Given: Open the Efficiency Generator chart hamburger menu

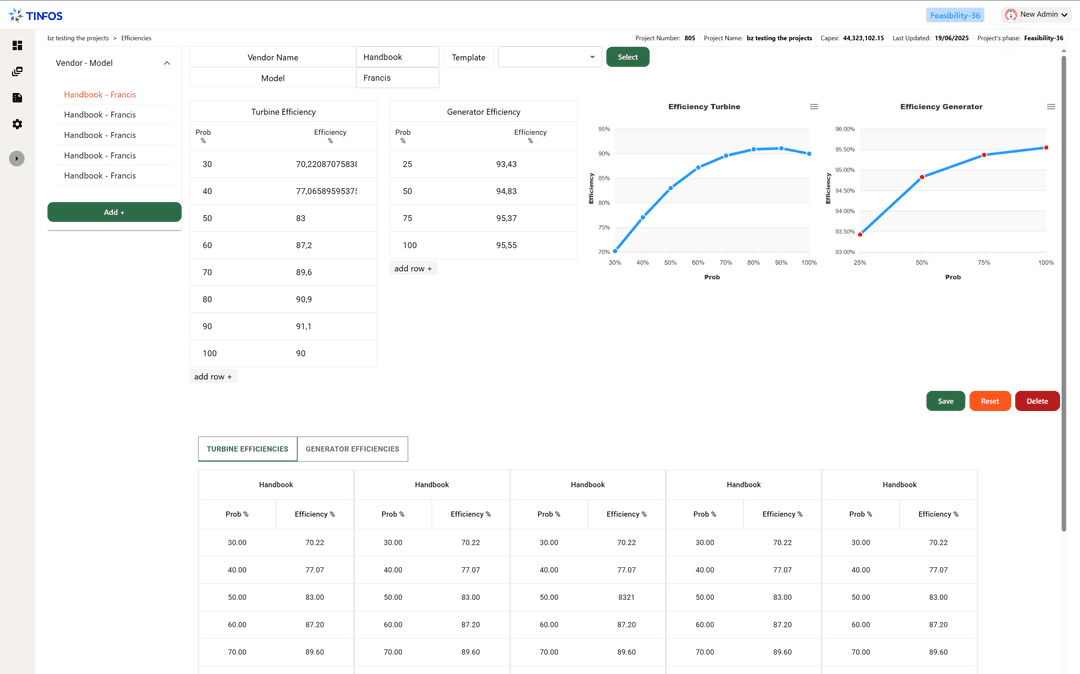Looking at the screenshot, I should pyautogui.click(x=1051, y=107).
